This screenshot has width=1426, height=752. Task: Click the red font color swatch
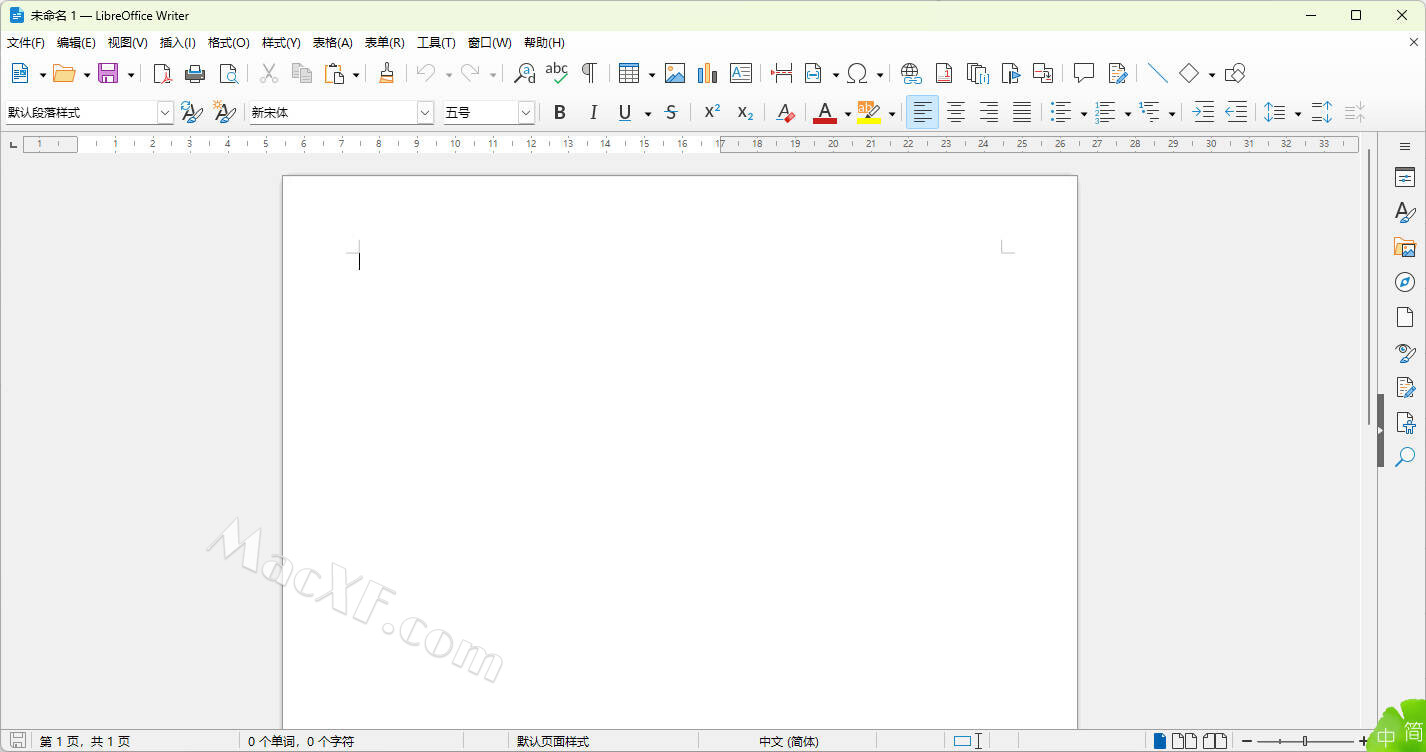(825, 113)
